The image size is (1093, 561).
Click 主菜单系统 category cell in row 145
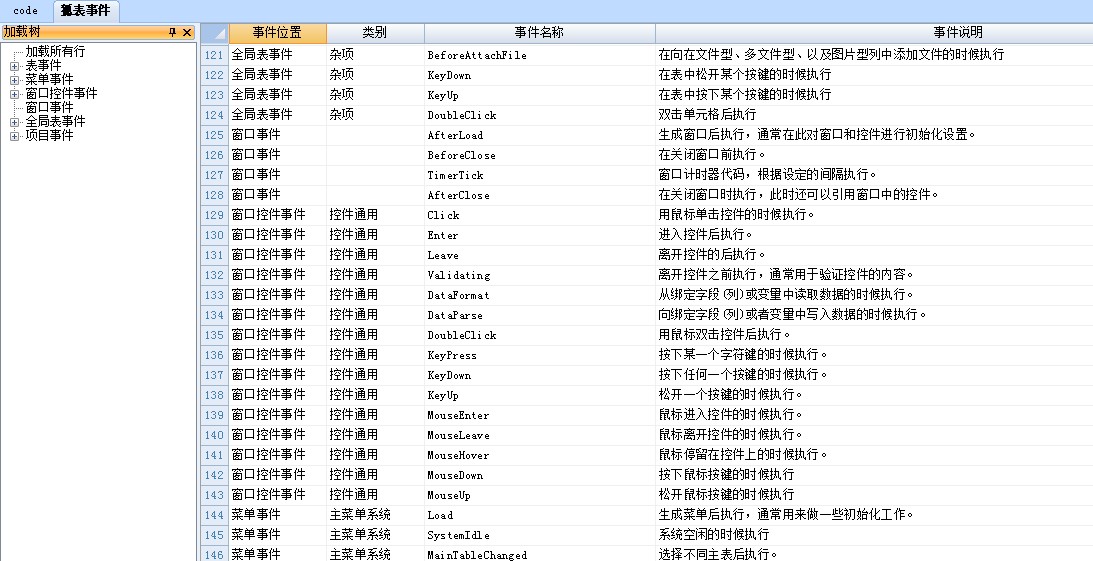pyautogui.click(x=375, y=535)
